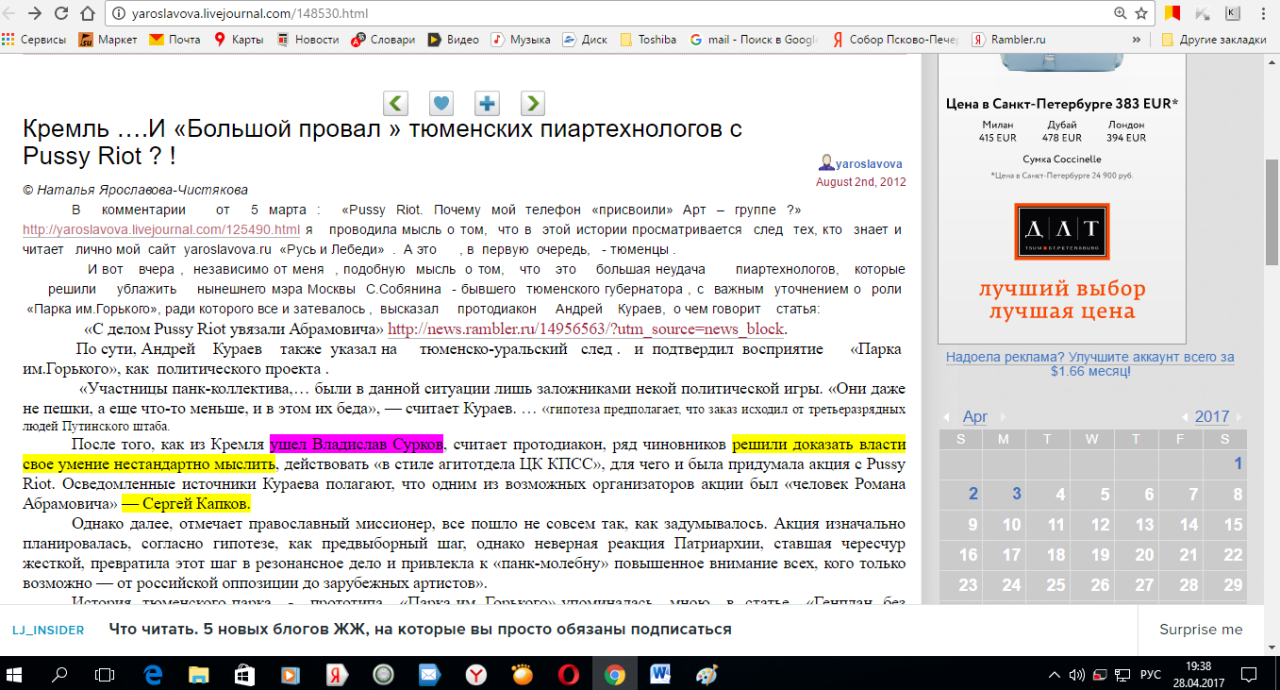The height and width of the screenshot is (690, 1280).
Task: Open the Yandex browser taskbar icon
Action: tap(476, 674)
